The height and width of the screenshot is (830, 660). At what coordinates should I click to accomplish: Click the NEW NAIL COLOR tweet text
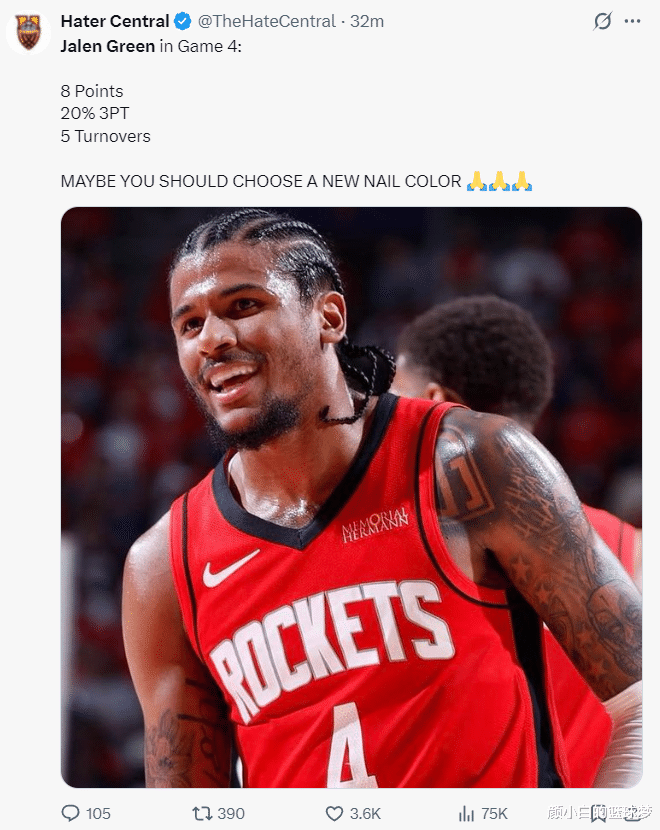[392, 181]
